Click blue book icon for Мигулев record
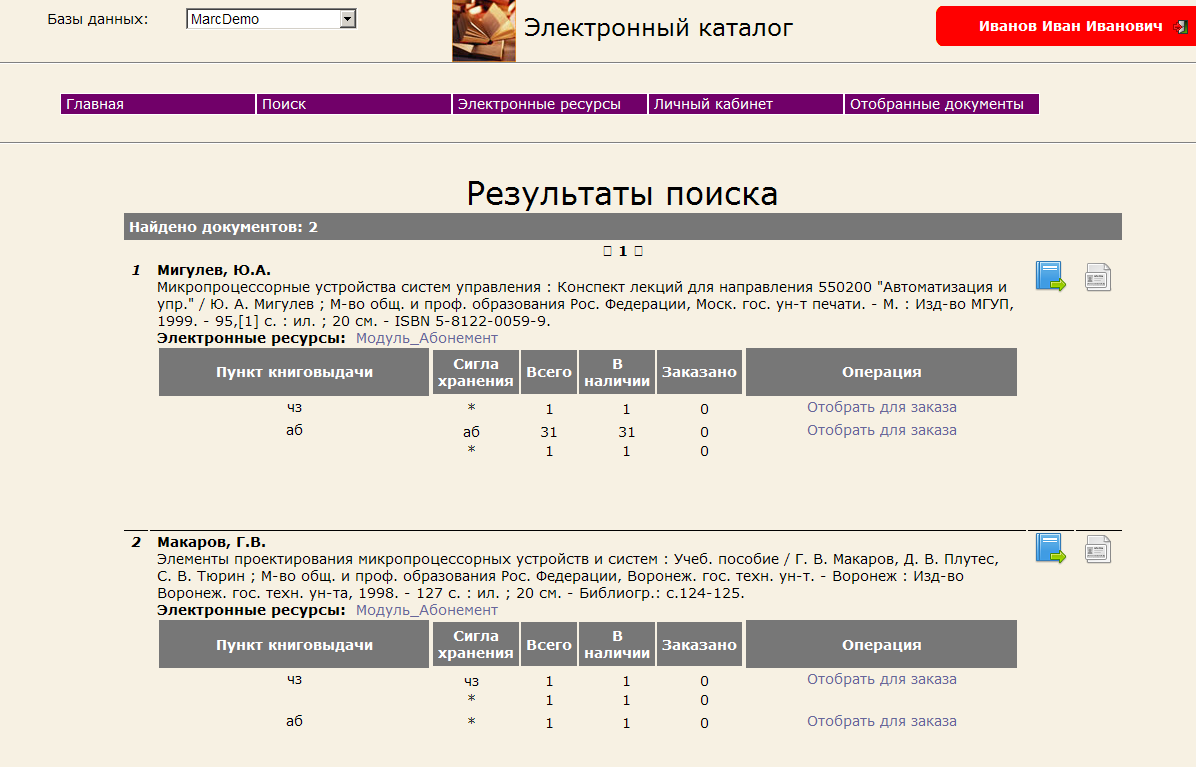 click(x=1050, y=276)
